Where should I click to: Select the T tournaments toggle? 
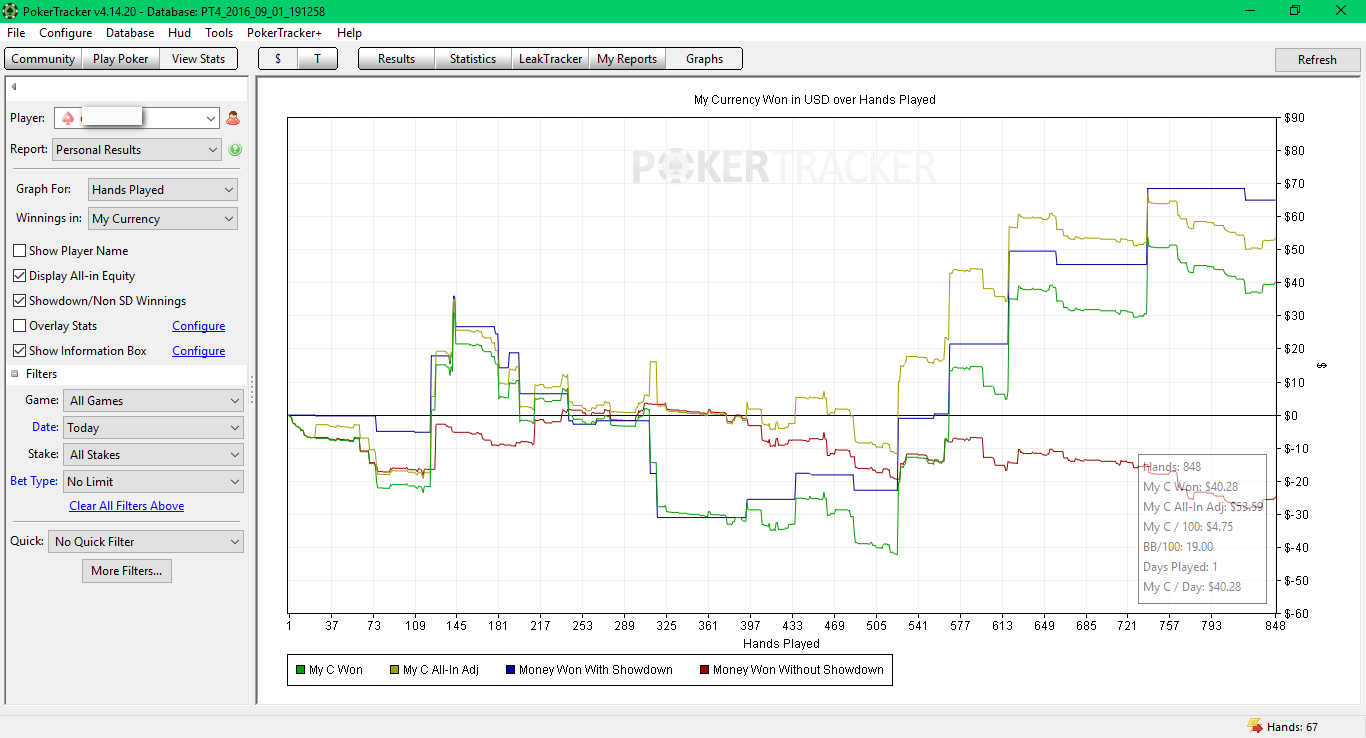coord(317,59)
